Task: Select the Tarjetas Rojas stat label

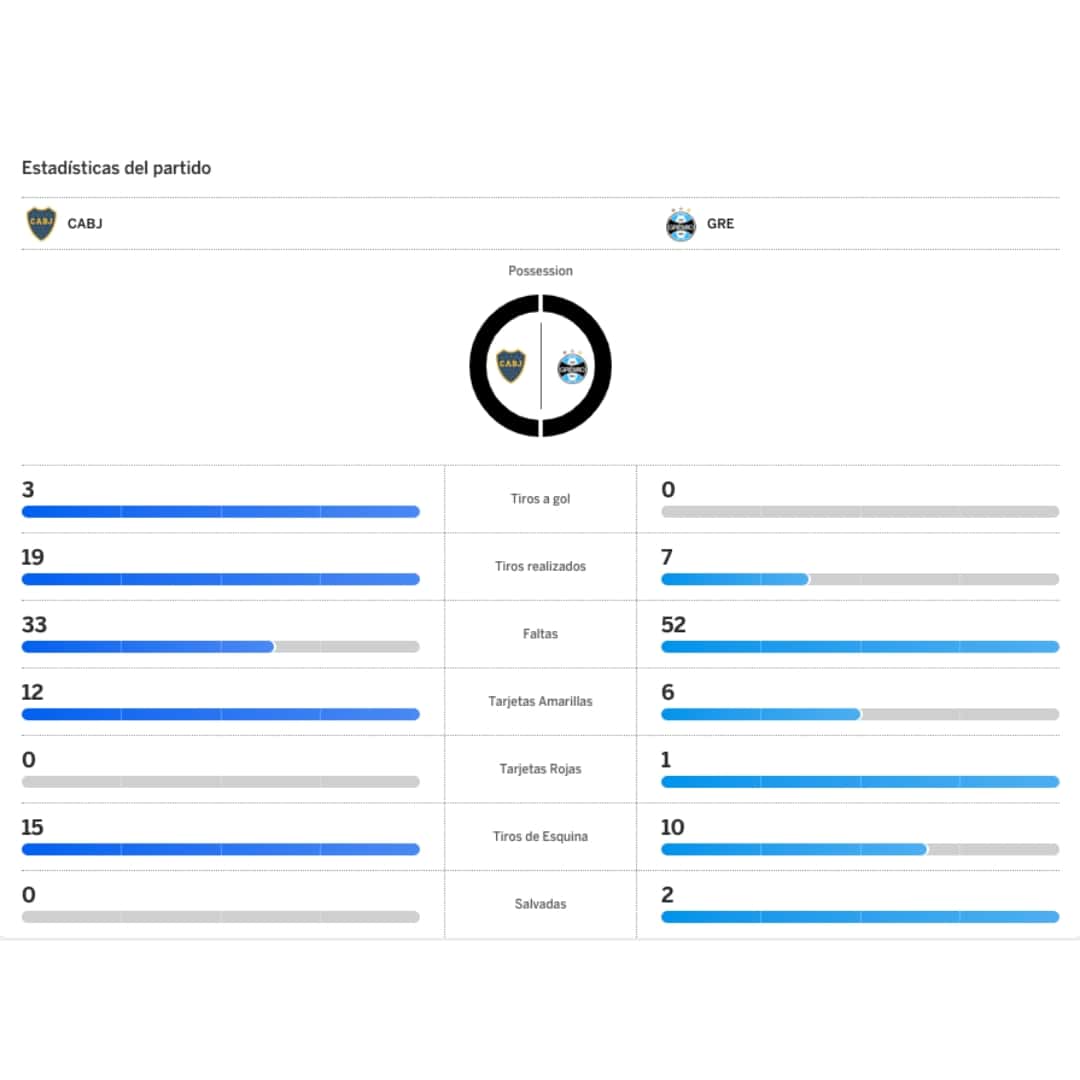Action: (540, 769)
